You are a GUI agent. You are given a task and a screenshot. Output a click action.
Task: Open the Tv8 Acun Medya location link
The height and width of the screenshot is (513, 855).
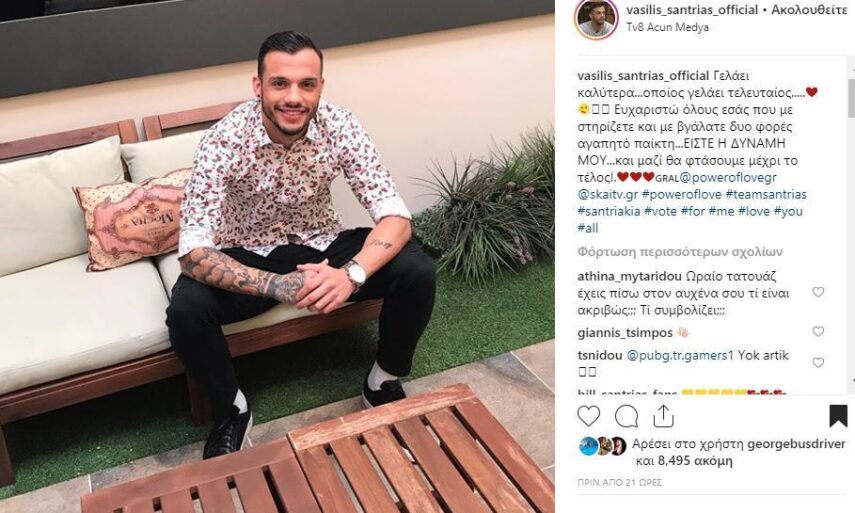pos(667,27)
